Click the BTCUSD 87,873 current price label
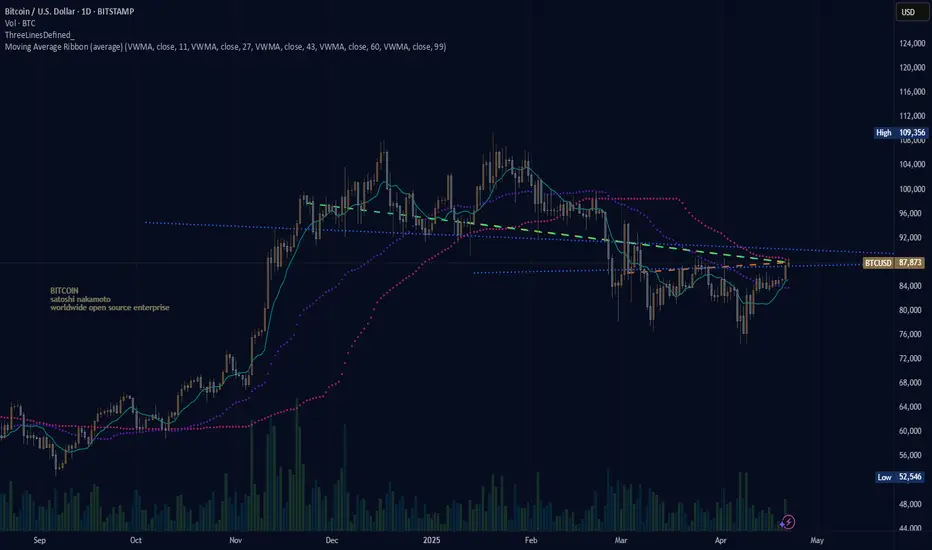This screenshot has height=550, width=932. coord(894,263)
